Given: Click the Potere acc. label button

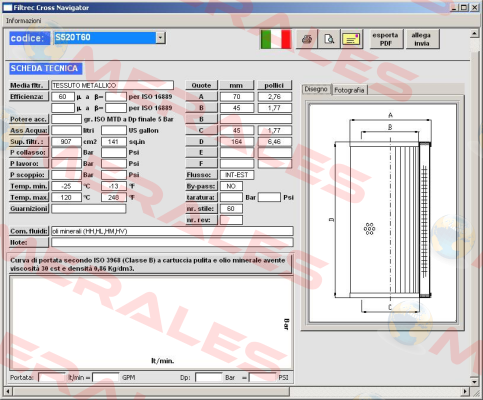Looking at the screenshot, I should pos(29,119).
